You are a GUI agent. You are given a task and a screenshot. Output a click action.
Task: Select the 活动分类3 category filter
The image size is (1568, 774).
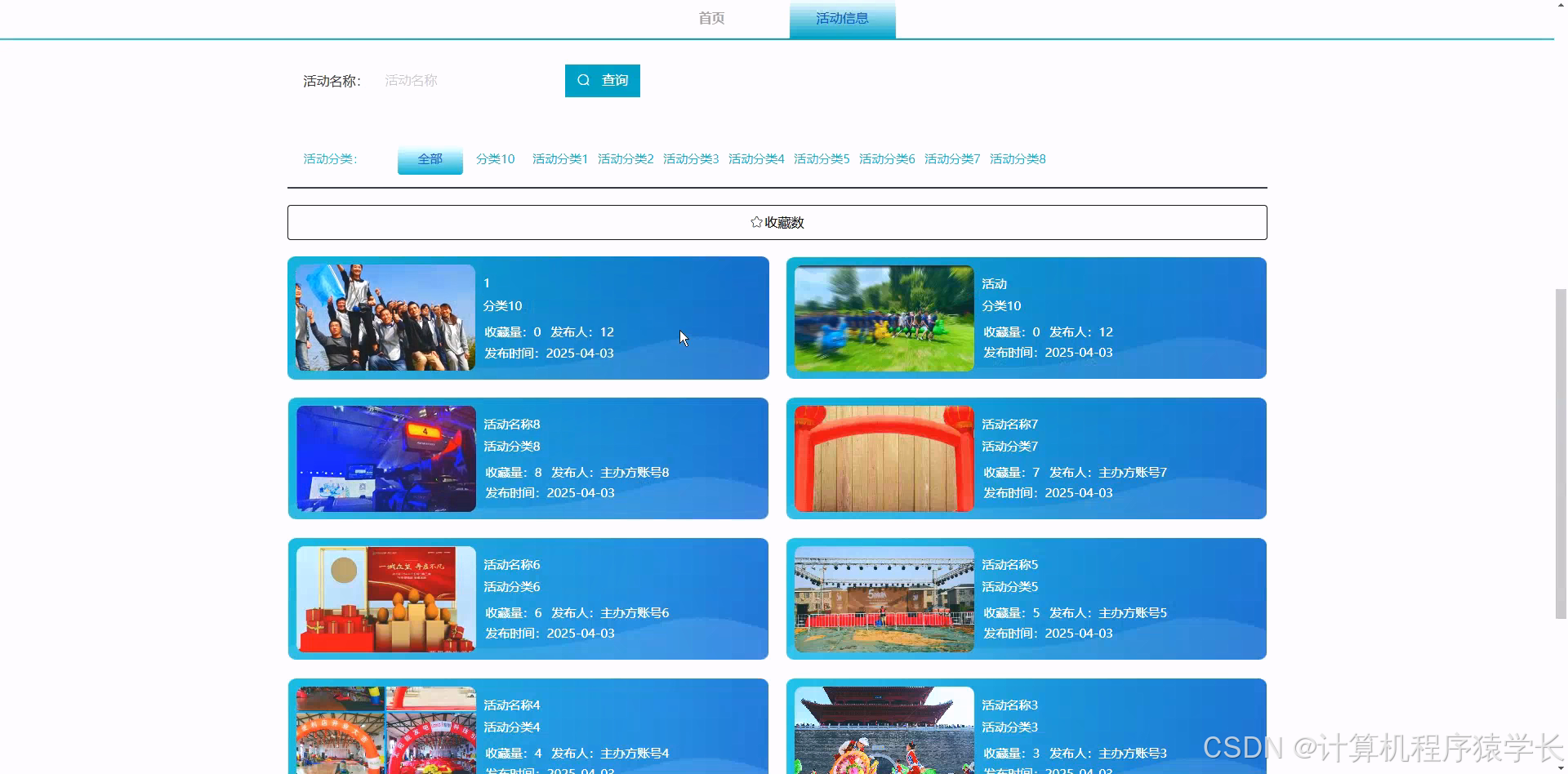[x=690, y=158]
